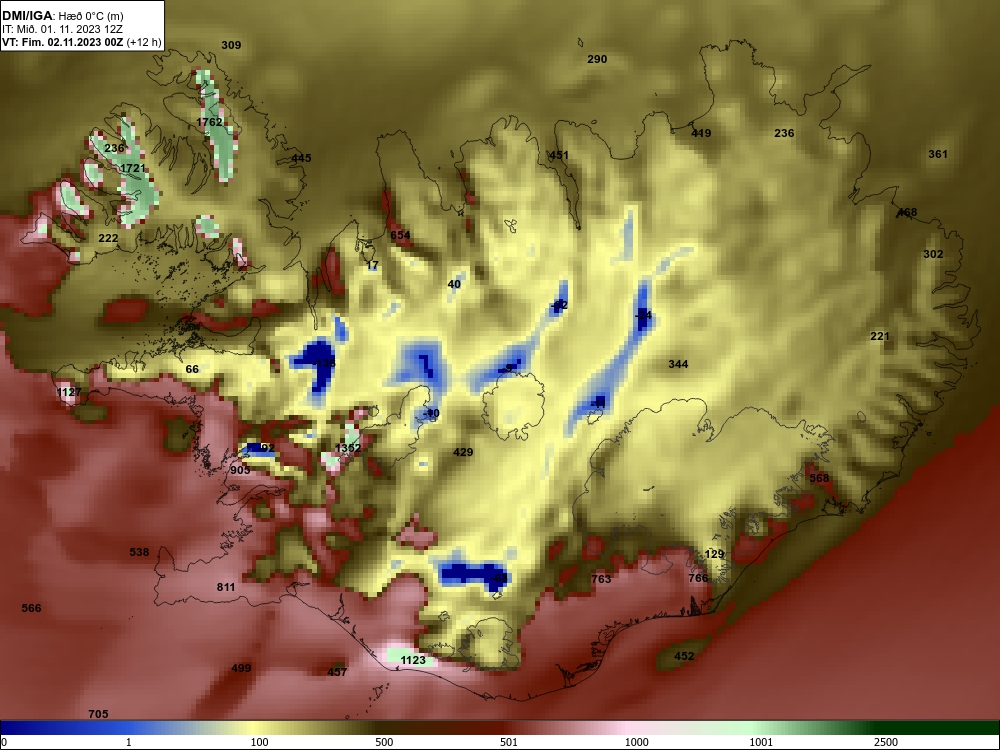Click the 763 value label
The width and height of the screenshot is (1000, 750).
(601, 579)
